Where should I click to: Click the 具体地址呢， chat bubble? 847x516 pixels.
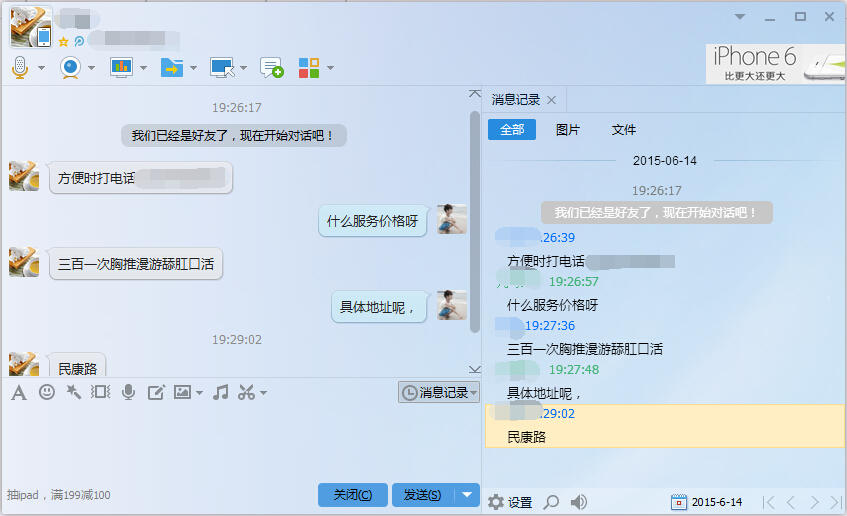[x=379, y=307]
